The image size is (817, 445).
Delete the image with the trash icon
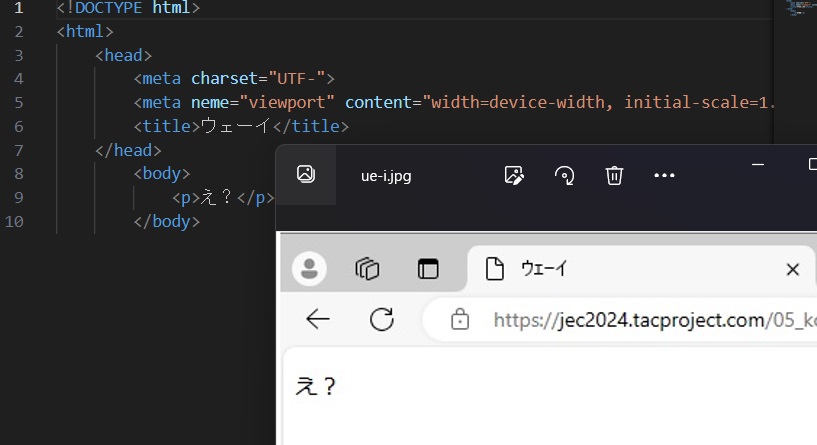614,176
